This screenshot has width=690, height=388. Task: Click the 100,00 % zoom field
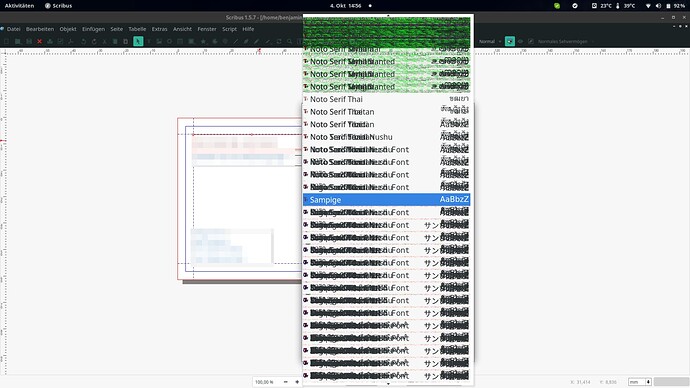267,382
